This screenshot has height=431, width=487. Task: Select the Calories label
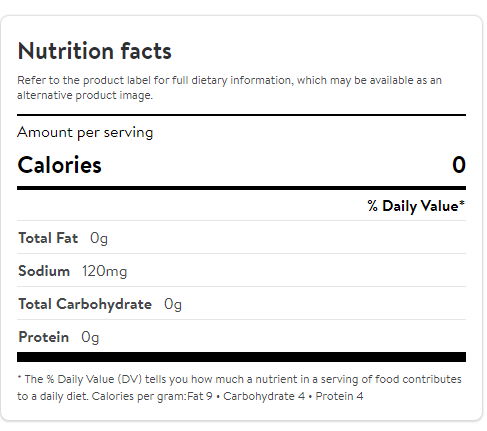[x=59, y=165]
